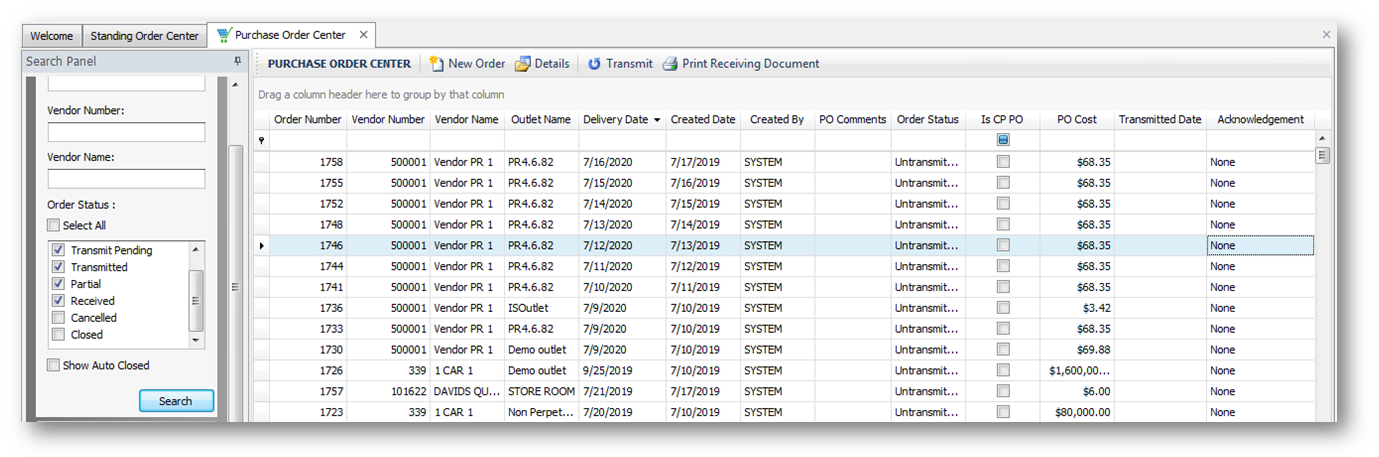Enable the Show Auto Closed checkbox
Image resolution: width=1379 pixels, height=457 pixels.
(x=54, y=366)
